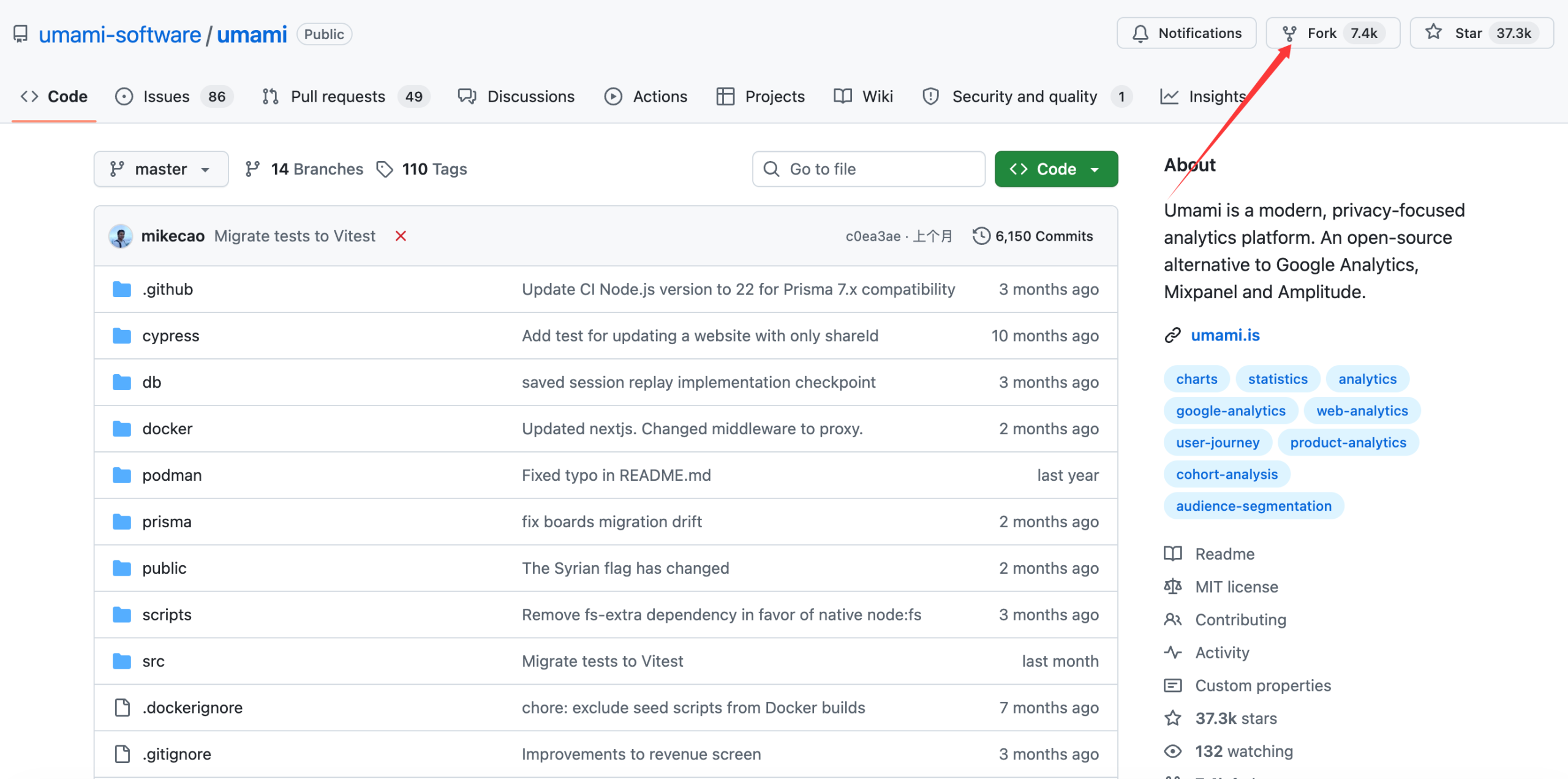Open the Migrate tests to Vitest commit header message
Image resolution: width=1568 pixels, height=779 pixels.
(x=295, y=236)
